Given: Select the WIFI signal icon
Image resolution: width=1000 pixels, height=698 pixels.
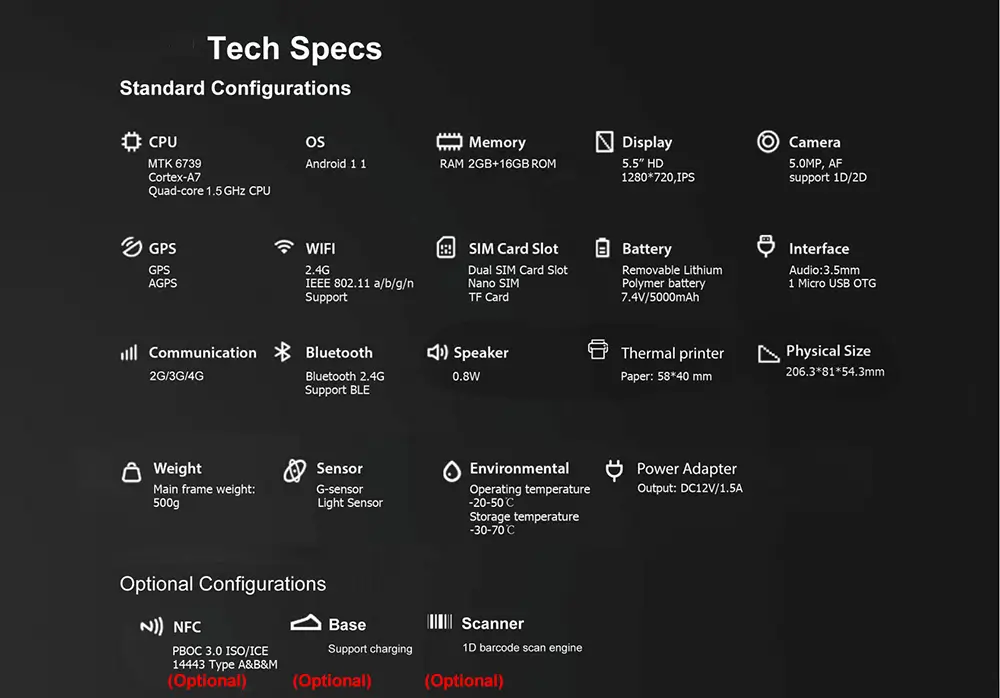Looking at the screenshot, I should pos(284,246).
